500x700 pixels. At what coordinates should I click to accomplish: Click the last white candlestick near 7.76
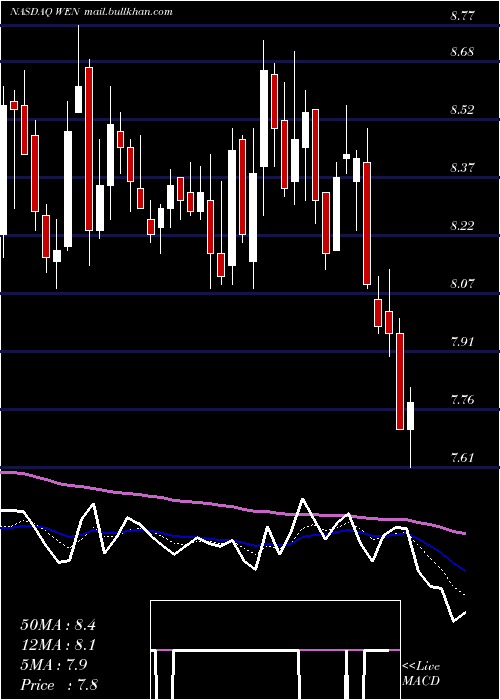click(x=410, y=416)
